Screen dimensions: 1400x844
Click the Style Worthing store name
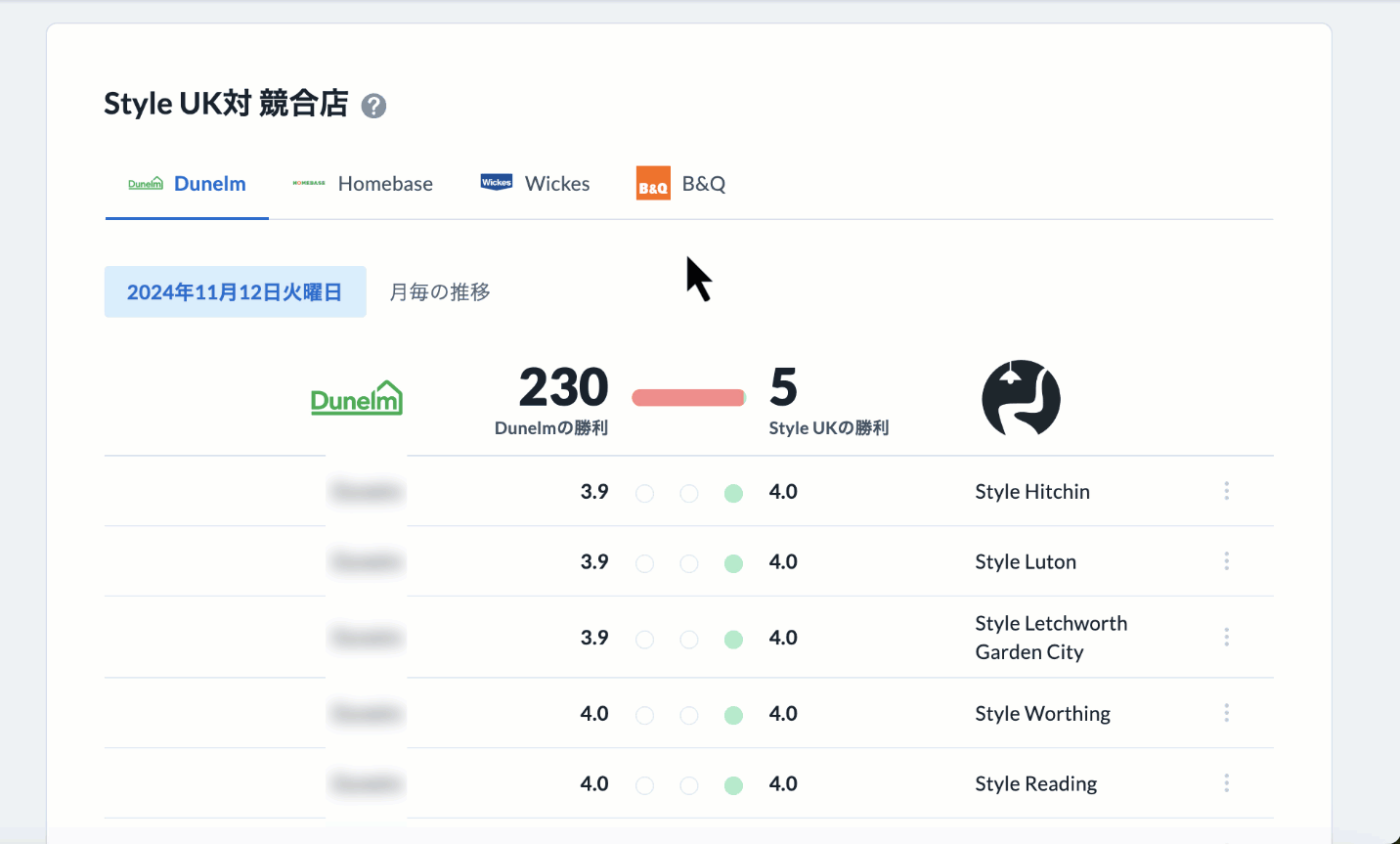[1042, 714]
